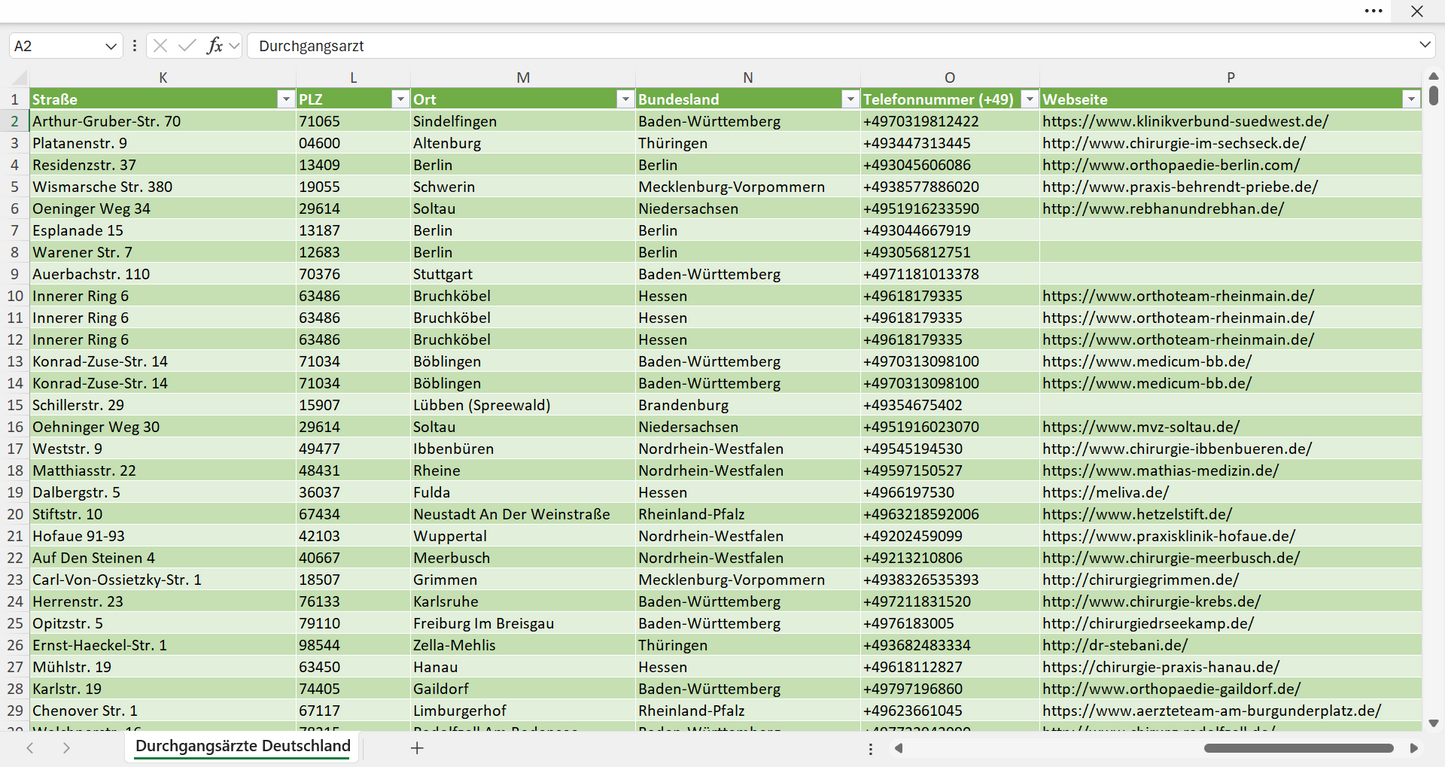Open the klinikverbund-suedwest.de link
Screen dimensions: 1445x767
click(x=1185, y=121)
